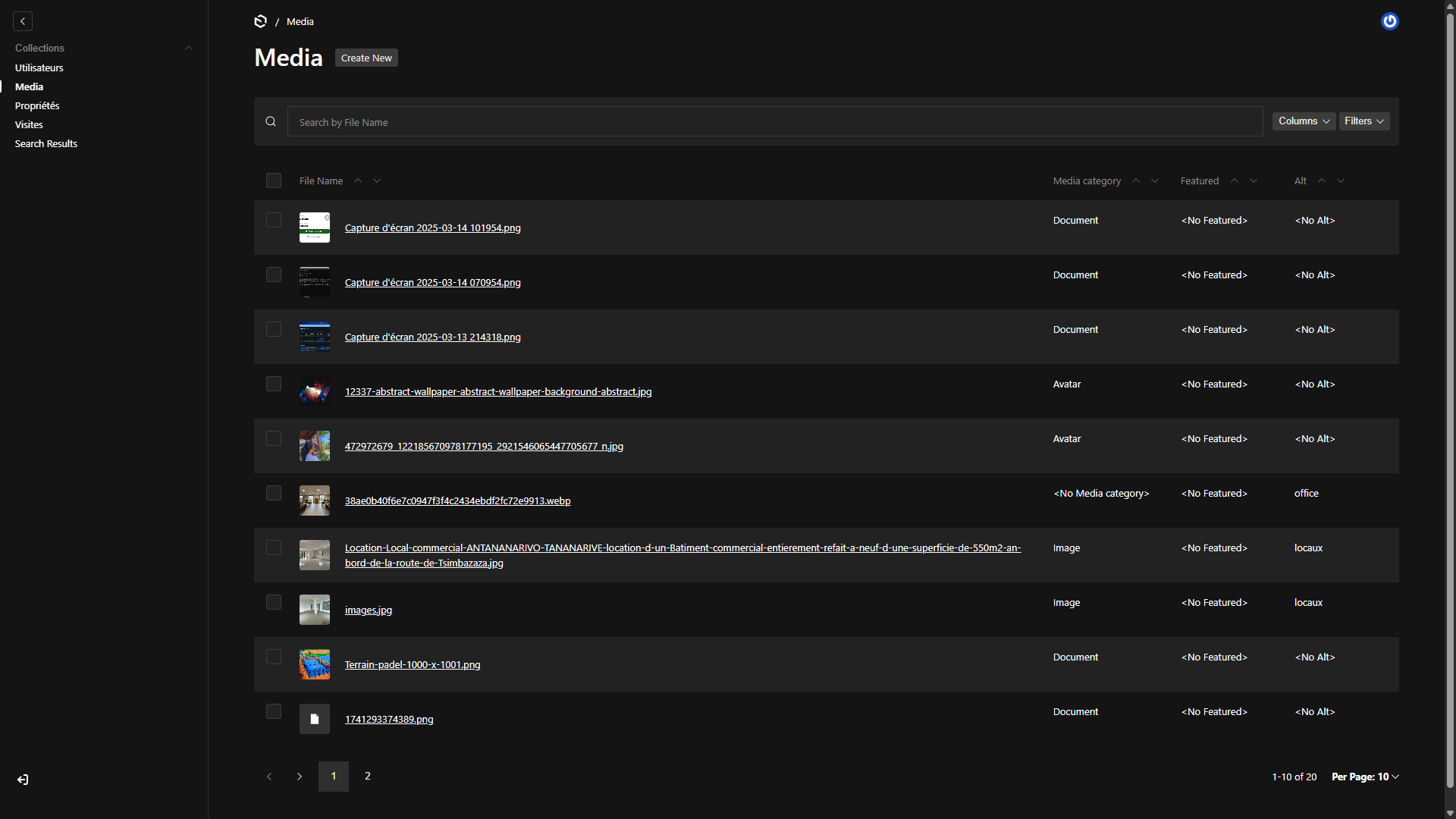
Task: Click the Payload logo home icon
Action: pyautogui.click(x=260, y=21)
